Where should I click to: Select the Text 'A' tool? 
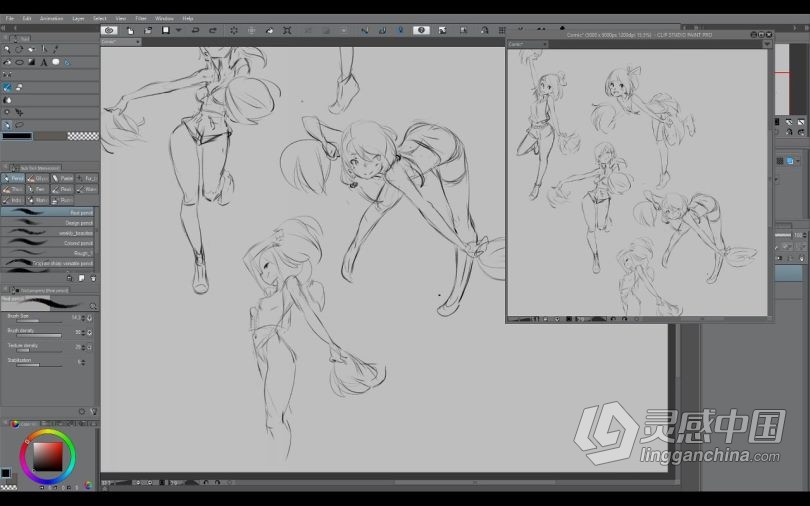pos(44,62)
